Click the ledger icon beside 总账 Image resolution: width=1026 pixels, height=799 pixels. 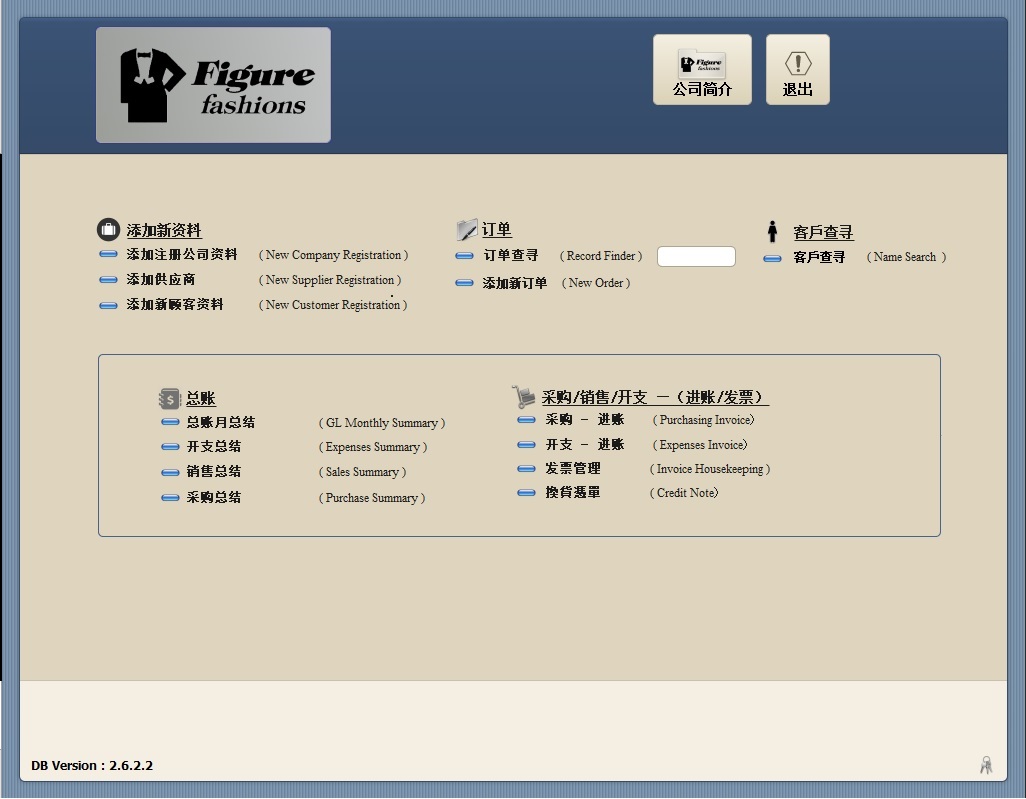169,398
